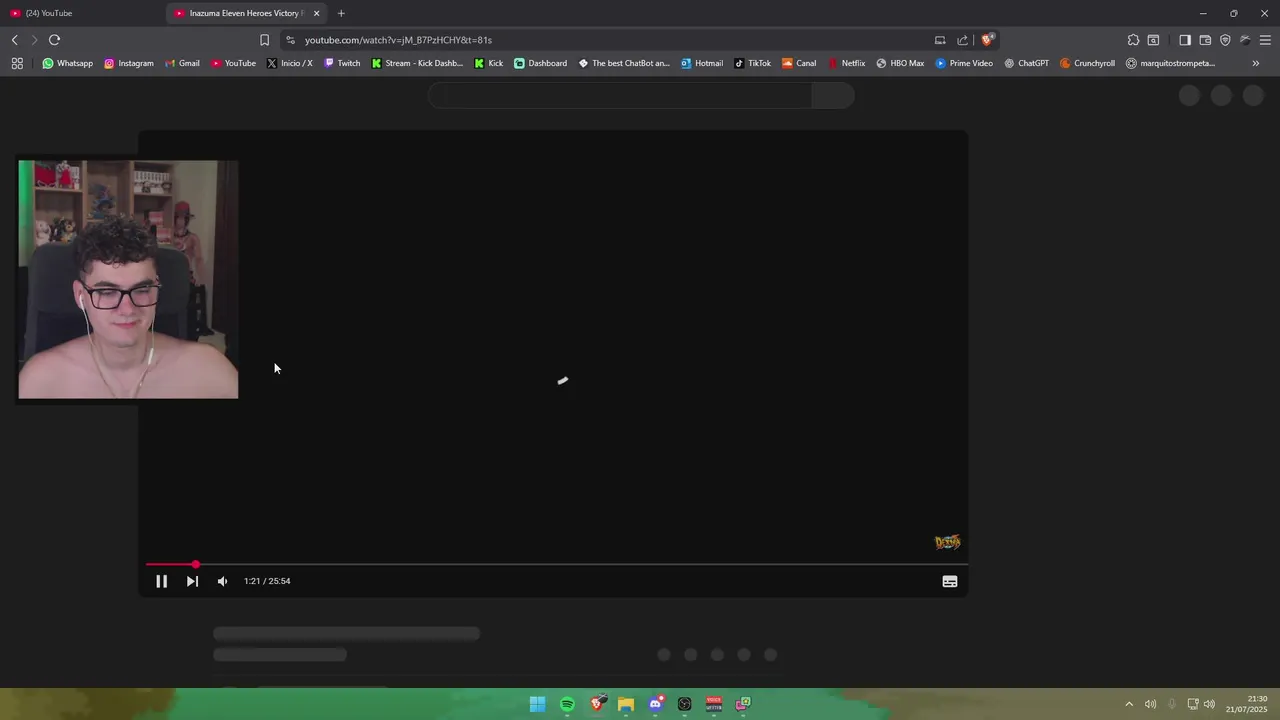This screenshot has width=1280, height=720.
Task: Toggle the browser sidebar panel
Action: pos(1185,40)
